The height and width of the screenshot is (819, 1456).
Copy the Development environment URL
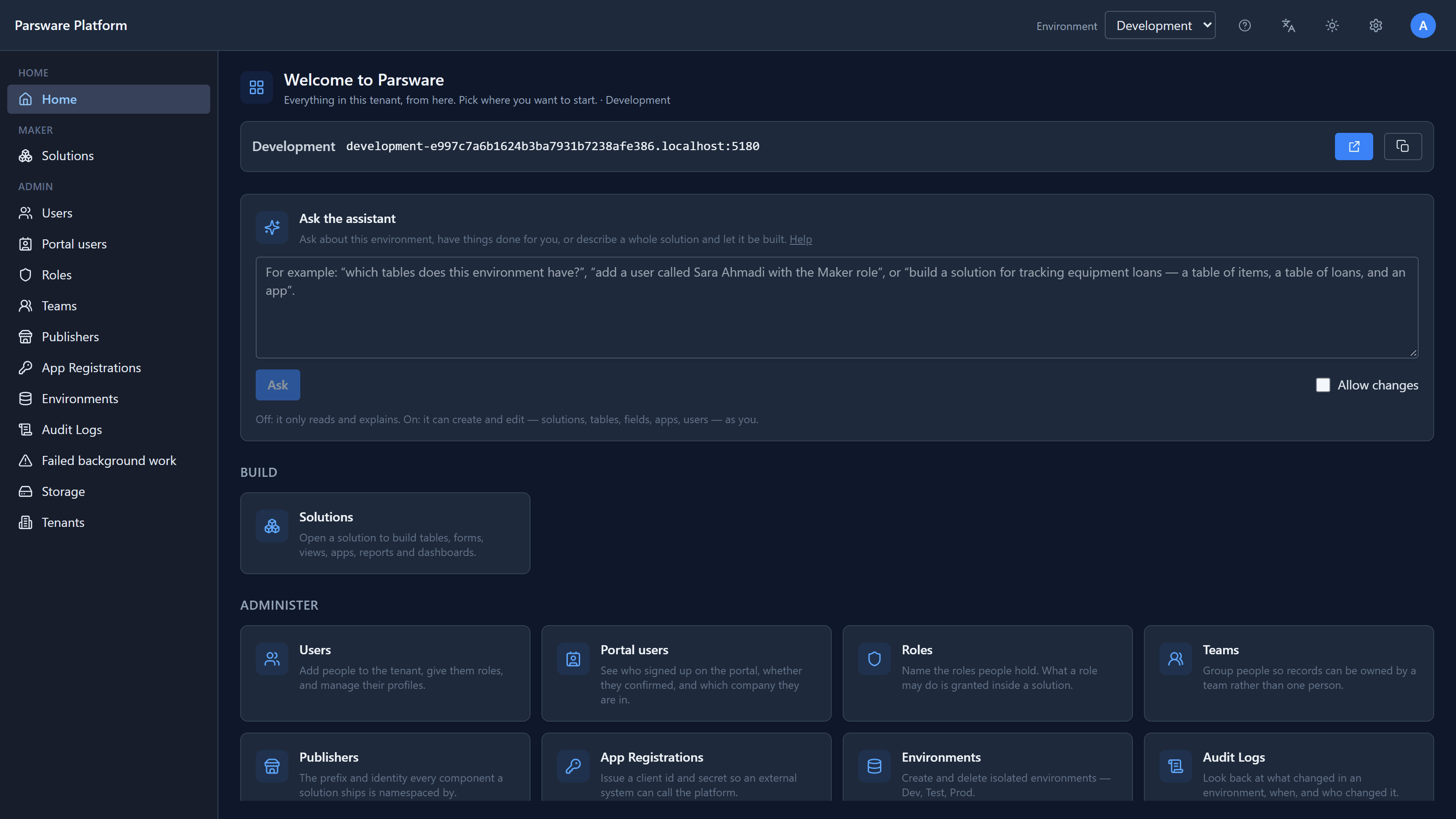[1403, 147]
